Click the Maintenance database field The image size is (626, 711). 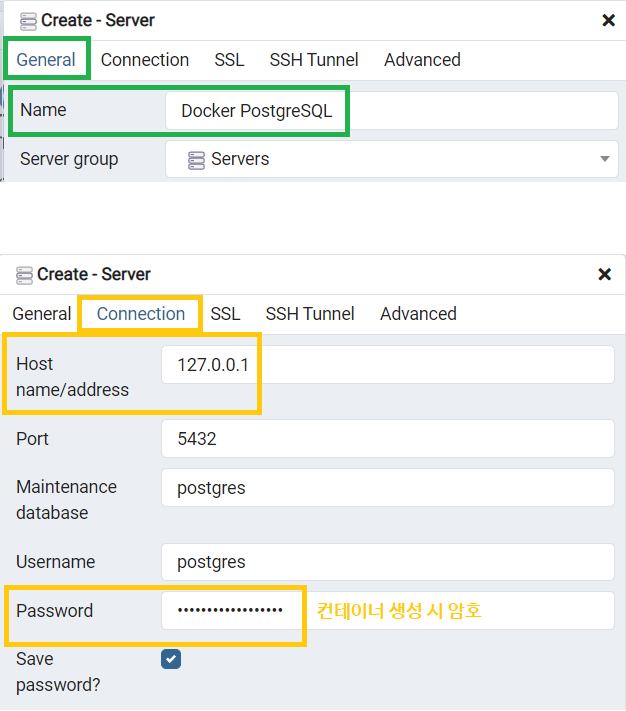pos(388,487)
